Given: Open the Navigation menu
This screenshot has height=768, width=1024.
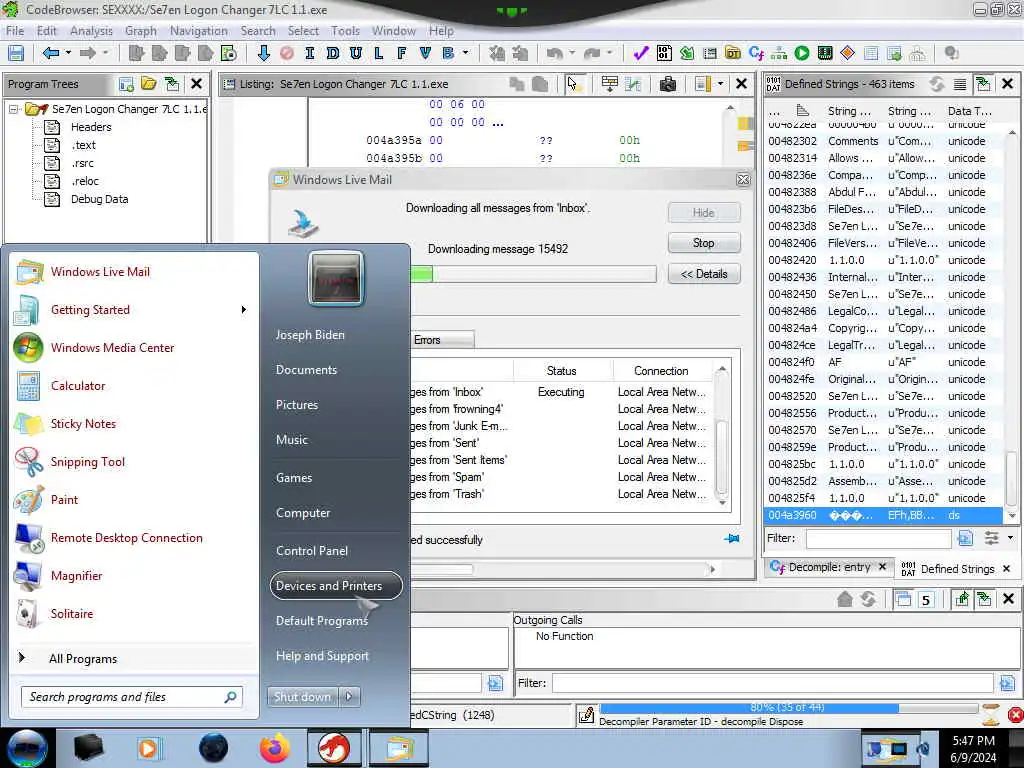Looking at the screenshot, I should (199, 31).
